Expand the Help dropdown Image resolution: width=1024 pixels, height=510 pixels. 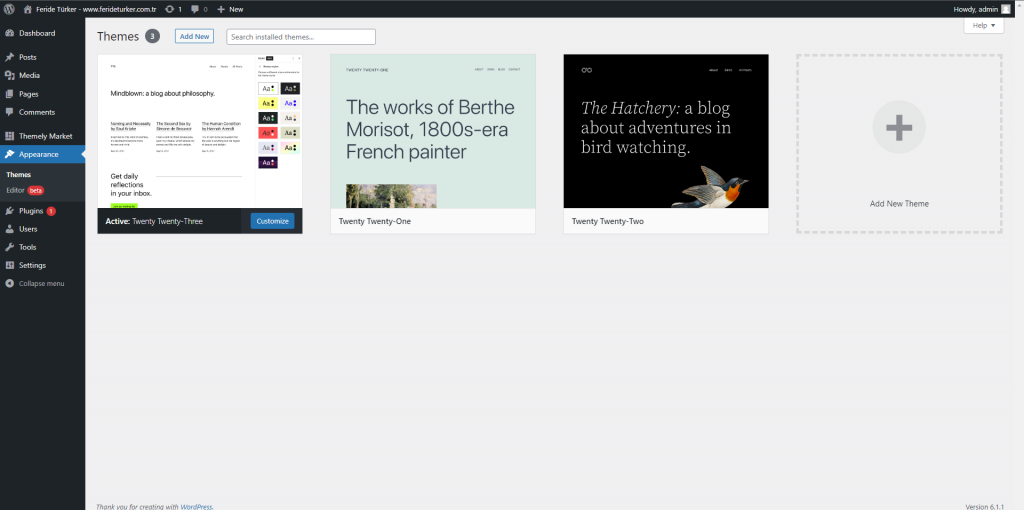(x=984, y=25)
